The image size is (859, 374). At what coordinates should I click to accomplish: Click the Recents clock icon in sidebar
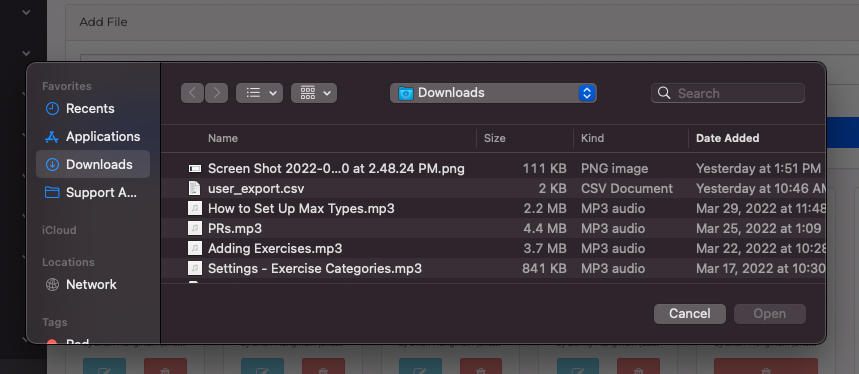52,108
